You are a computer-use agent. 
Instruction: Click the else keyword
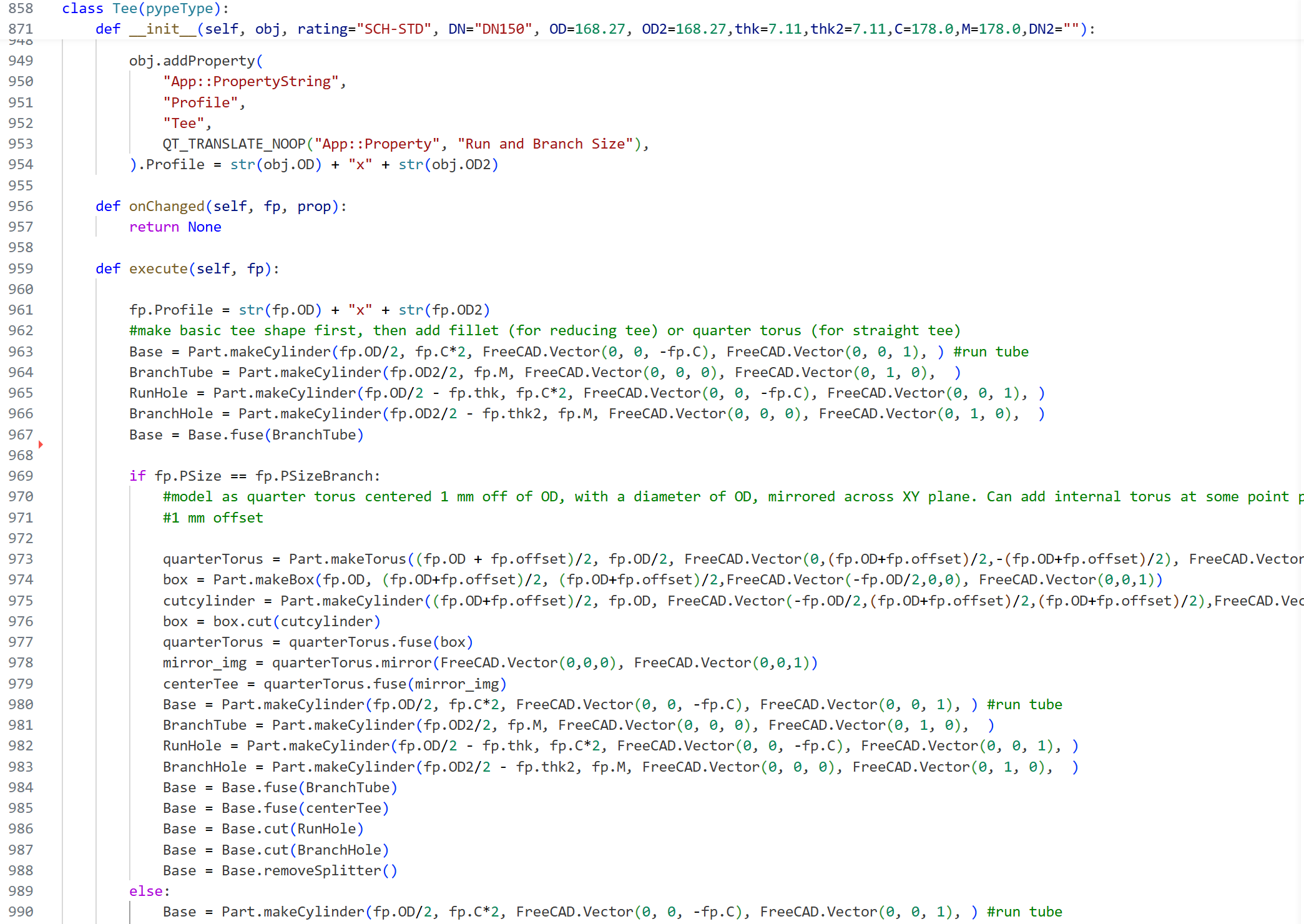[146, 891]
